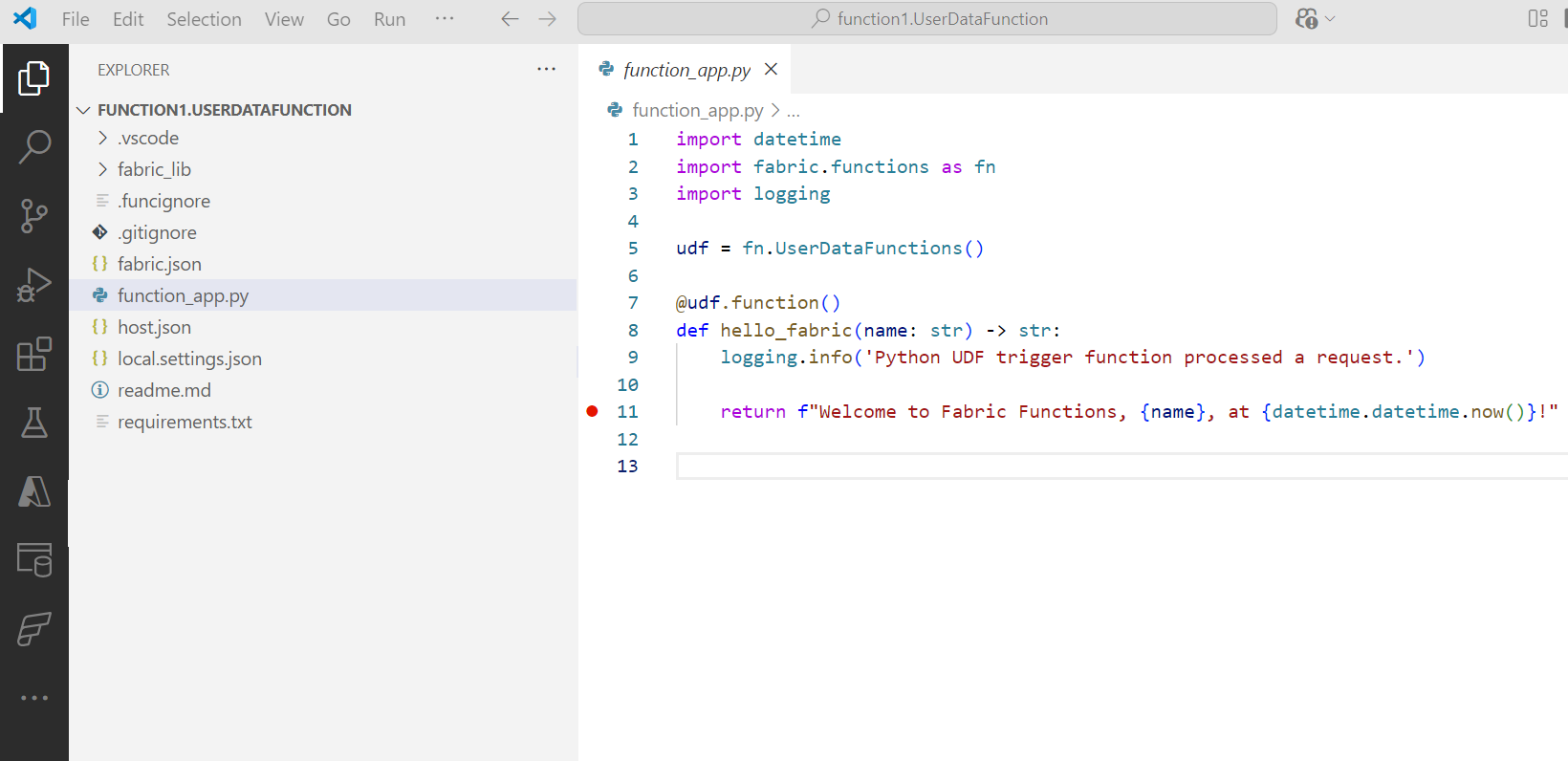Open the Search view icon
Image resolution: width=1568 pixels, height=761 pixels.
[x=34, y=147]
